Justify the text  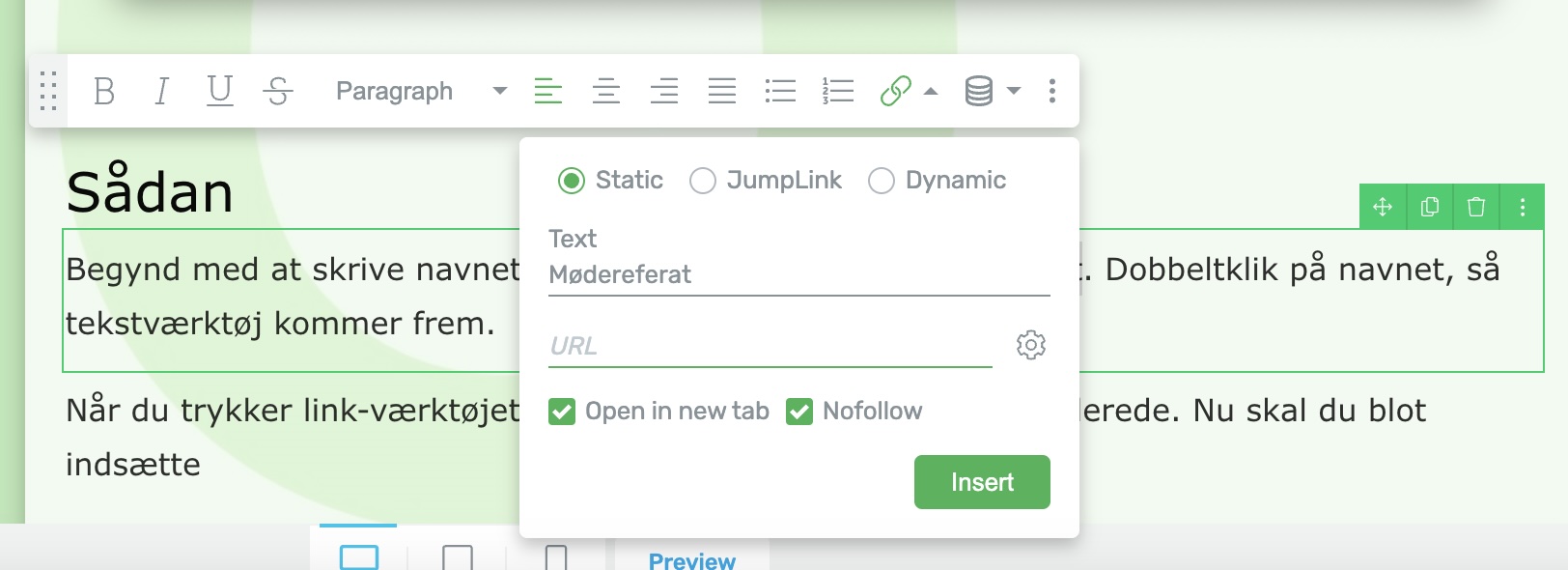[x=722, y=91]
